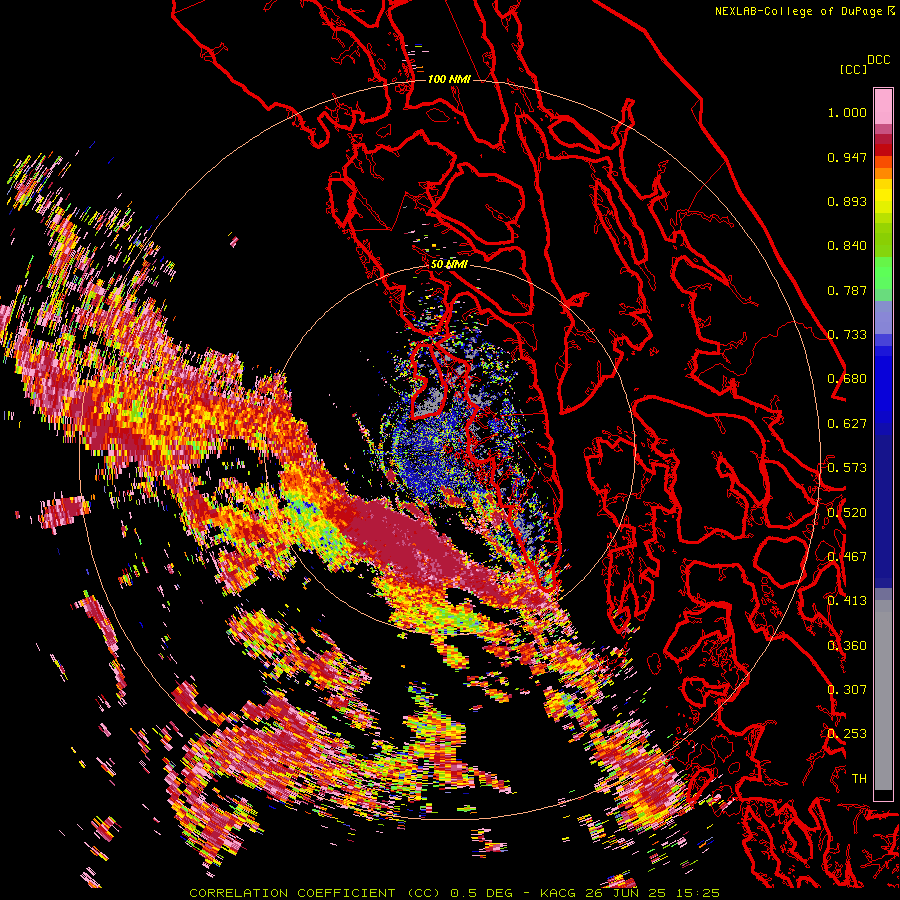Pick the large gray color bar segment
This screenshot has height=900, width=900.
(883, 695)
